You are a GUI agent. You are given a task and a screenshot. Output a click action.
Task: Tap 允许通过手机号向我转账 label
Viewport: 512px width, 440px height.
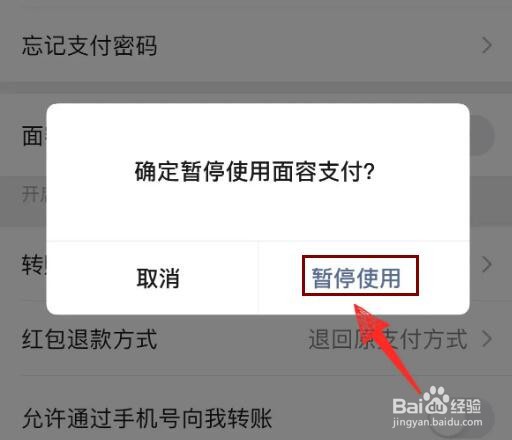[147, 418]
